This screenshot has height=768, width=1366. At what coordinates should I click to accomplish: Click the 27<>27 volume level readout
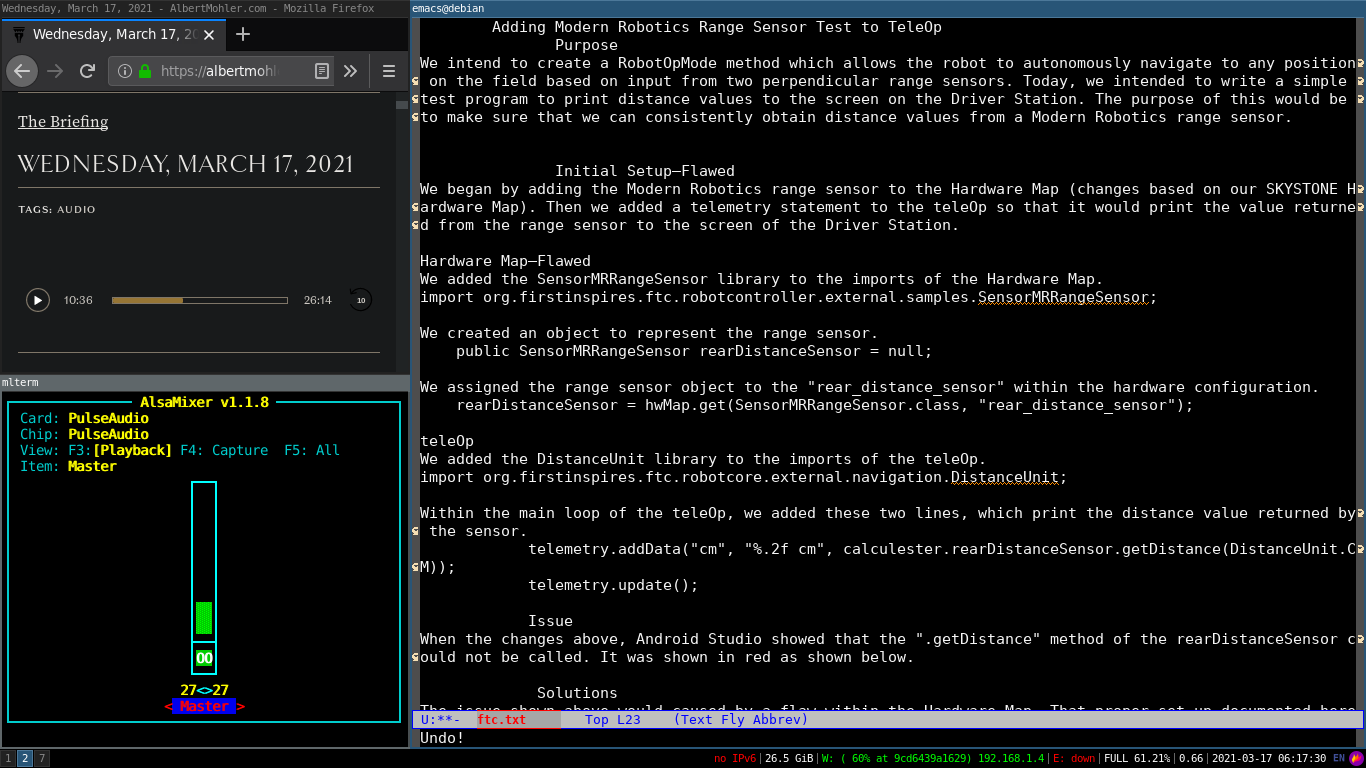(x=204, y=690)
